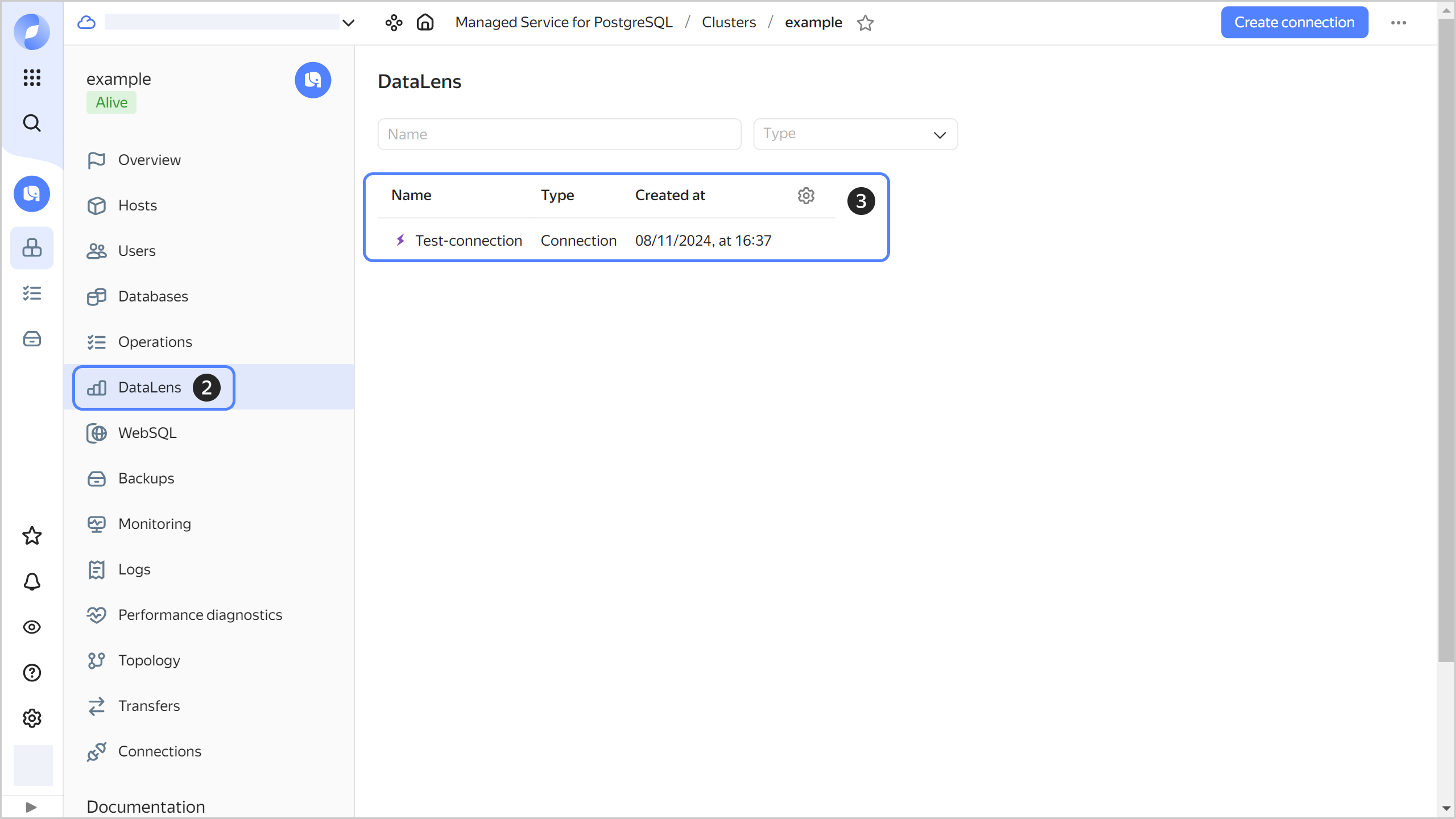Image resolution: width=1456 pixels, height=819 pixels.
Task: Open the three-dot more options menu
Action: pos(1399,23)
